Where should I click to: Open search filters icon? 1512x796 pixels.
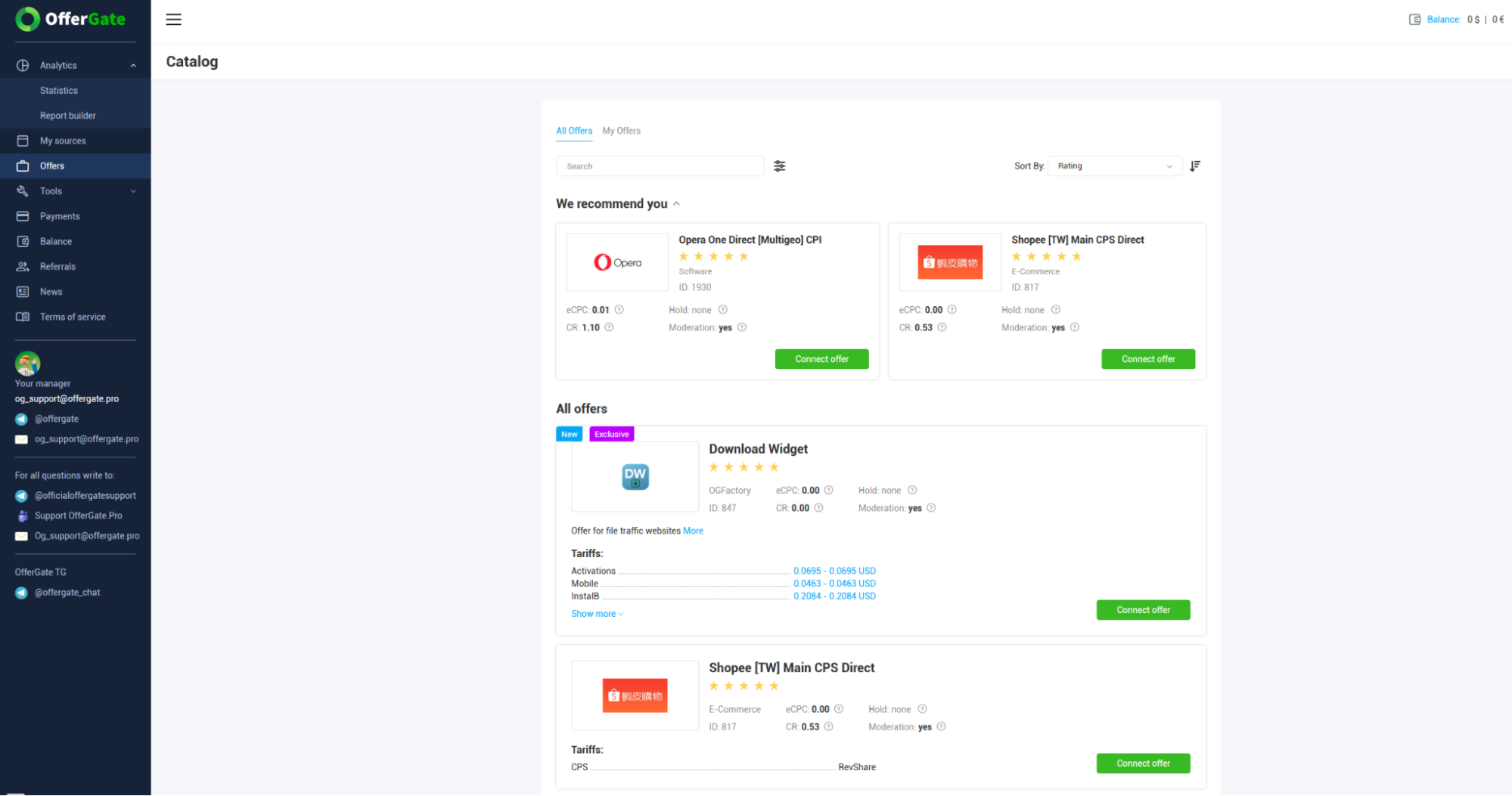(x=779, y=166)
